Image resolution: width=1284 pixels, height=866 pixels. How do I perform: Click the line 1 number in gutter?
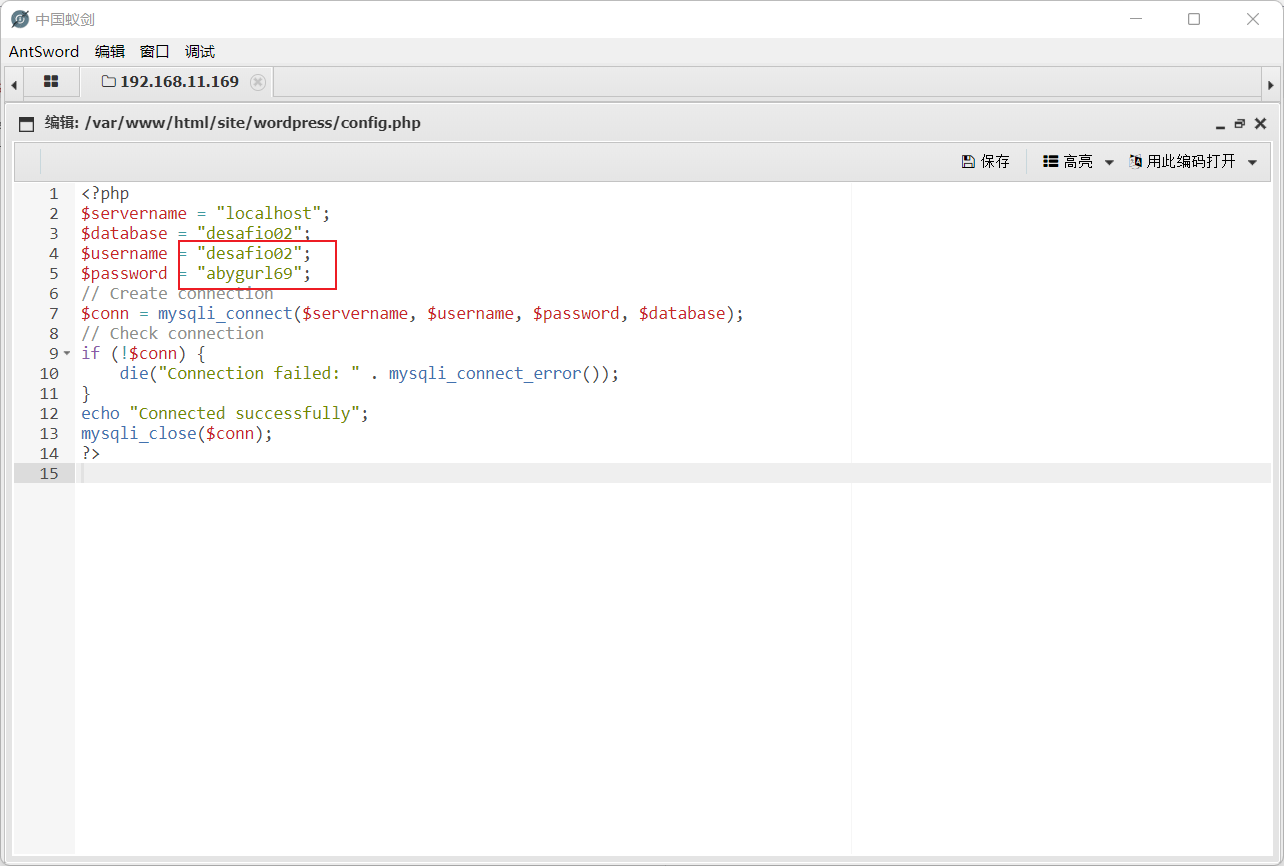point(54,193)
